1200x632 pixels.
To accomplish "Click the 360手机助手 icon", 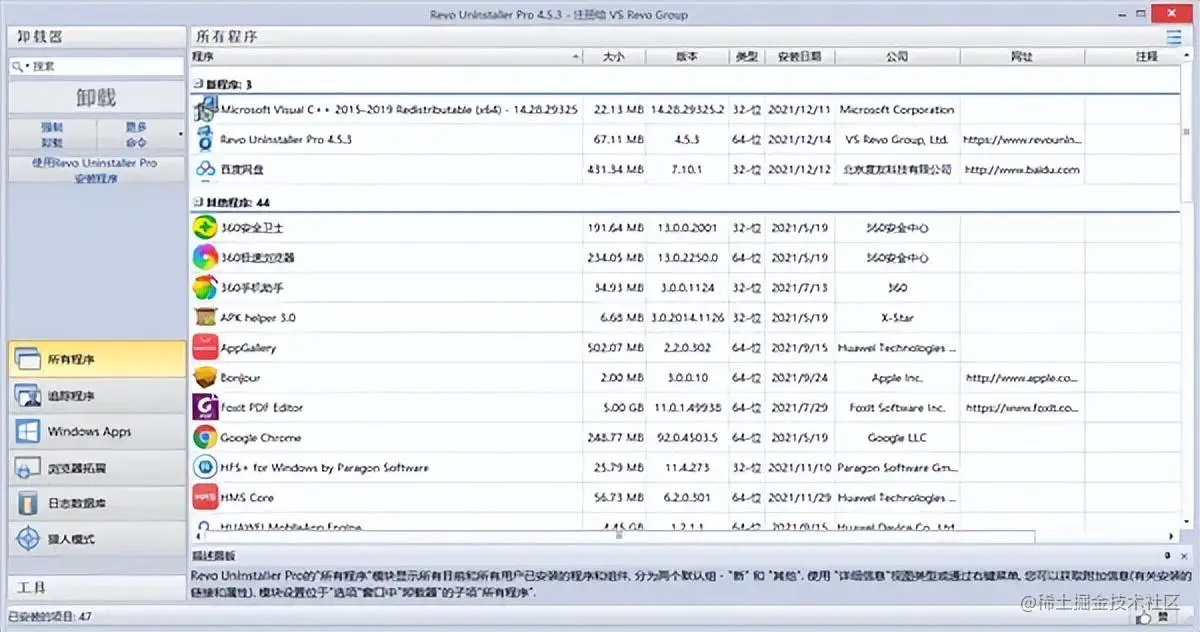I will pos(205,287).
